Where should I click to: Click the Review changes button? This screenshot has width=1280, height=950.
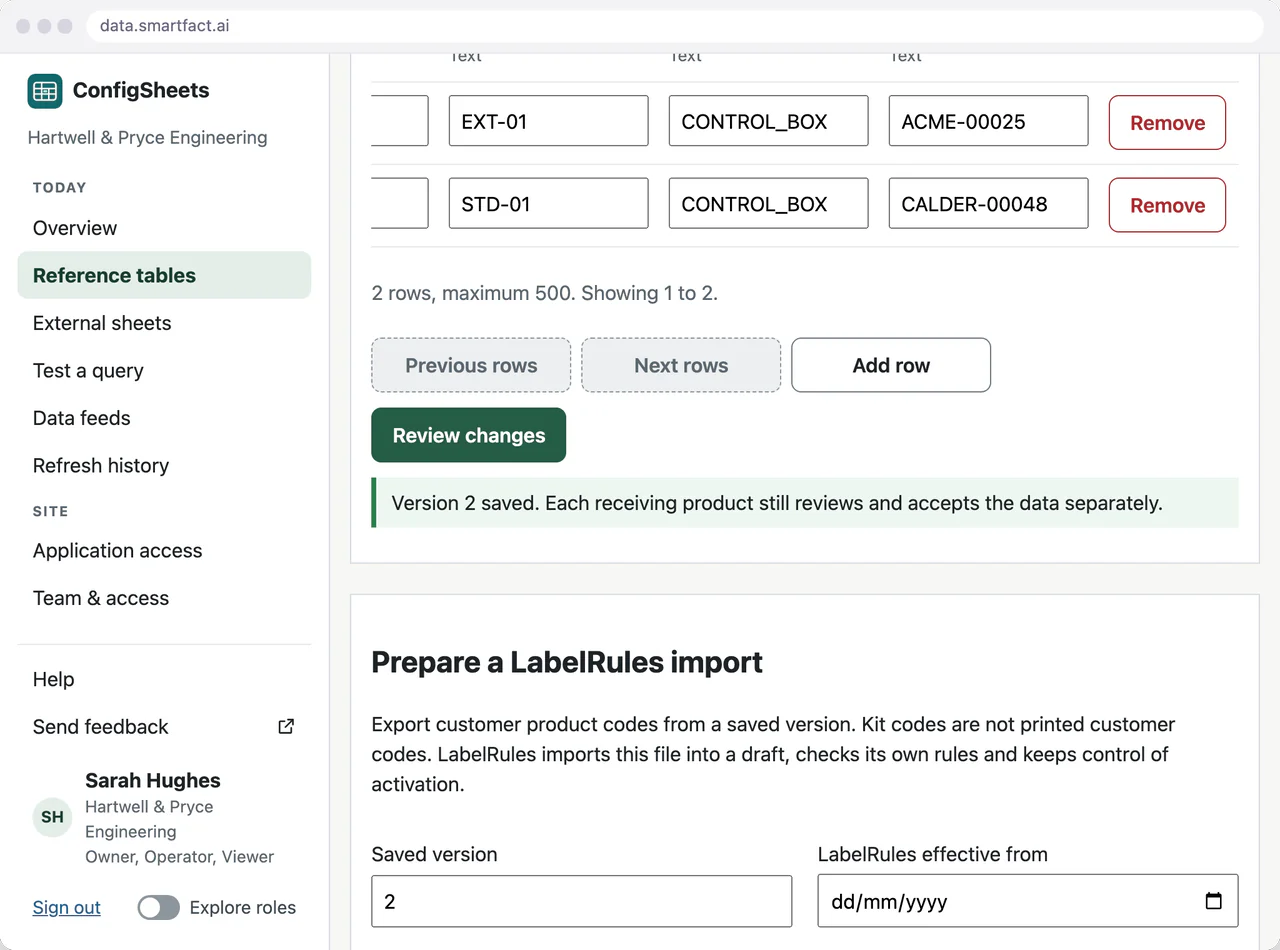(469, 435)
